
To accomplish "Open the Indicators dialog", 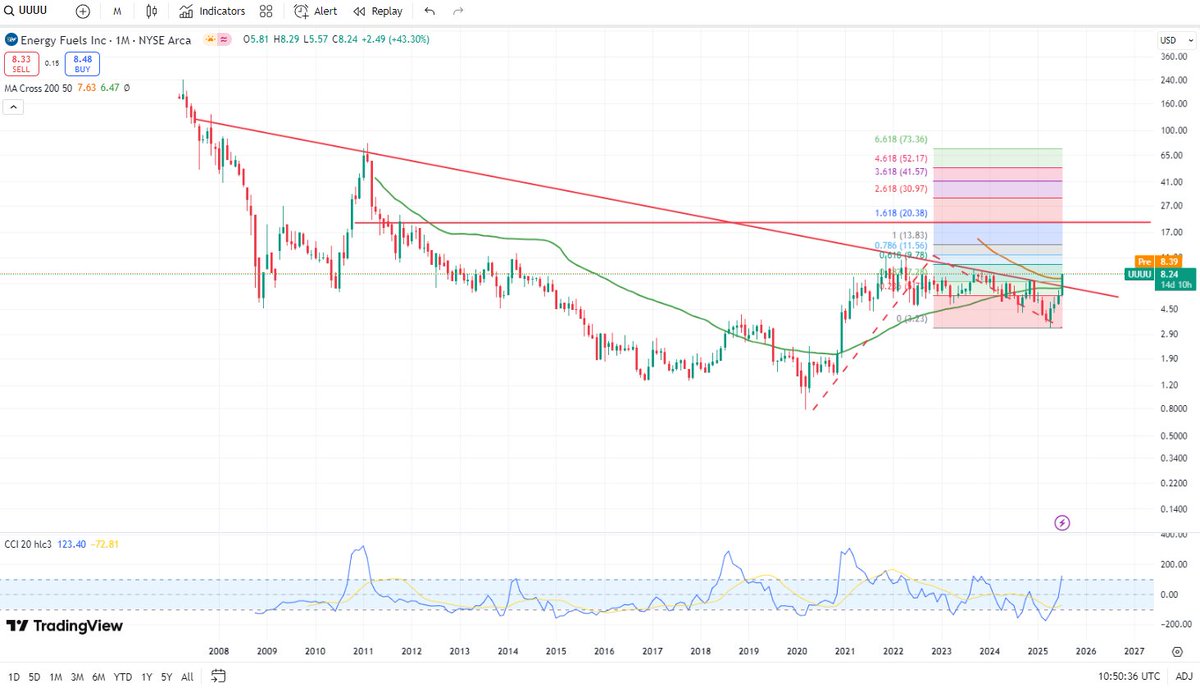I will pyautogui.click(x=212, y=11).
